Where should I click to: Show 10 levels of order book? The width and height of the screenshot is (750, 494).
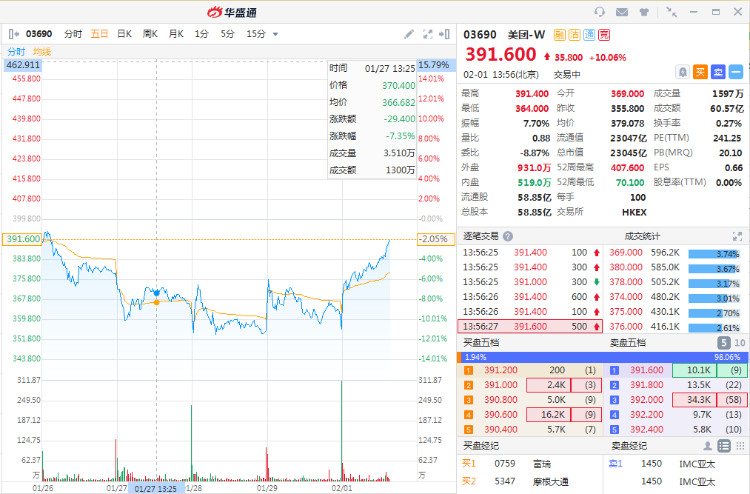739,343
